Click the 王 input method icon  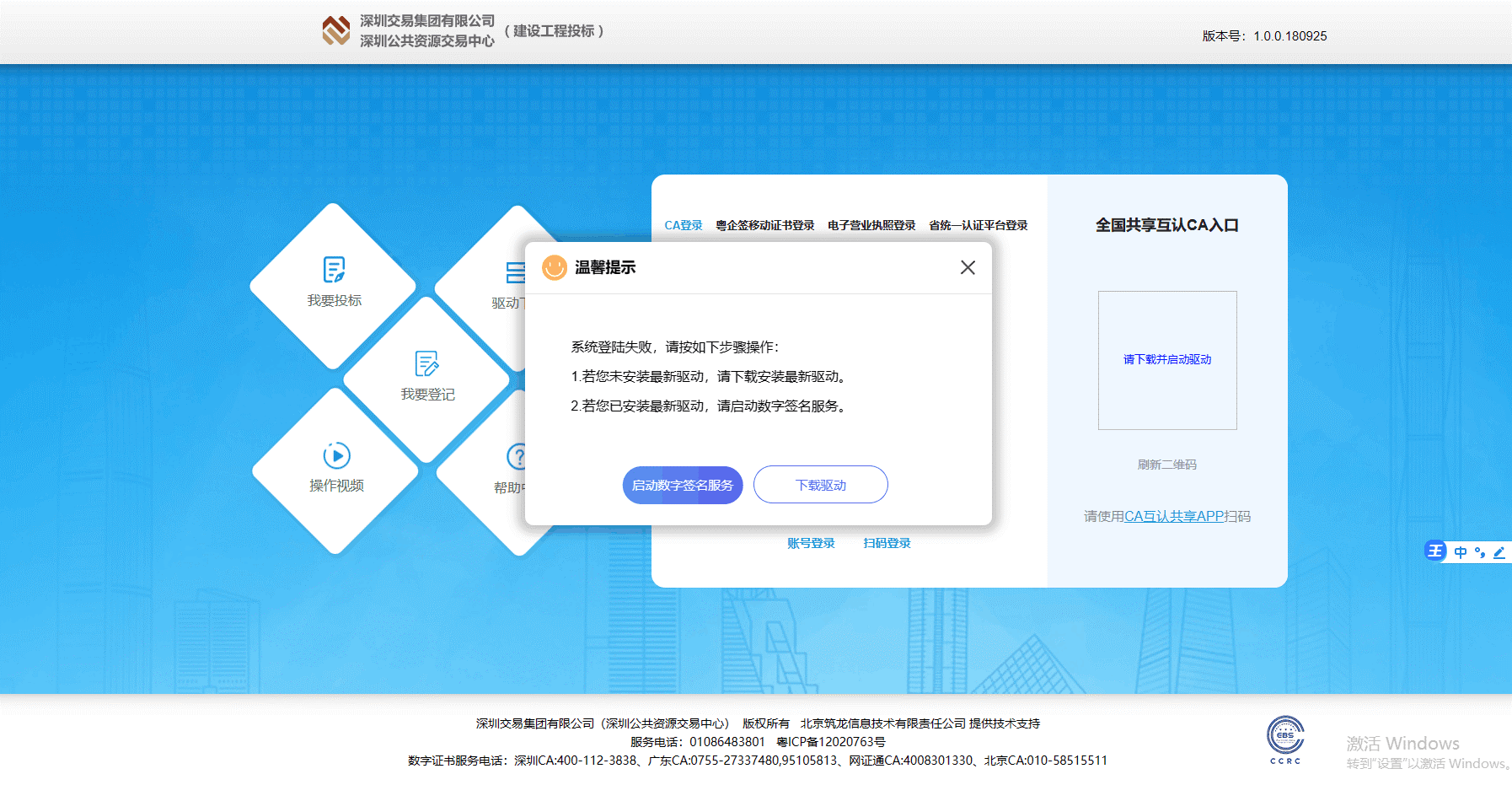pos(1435,551)
